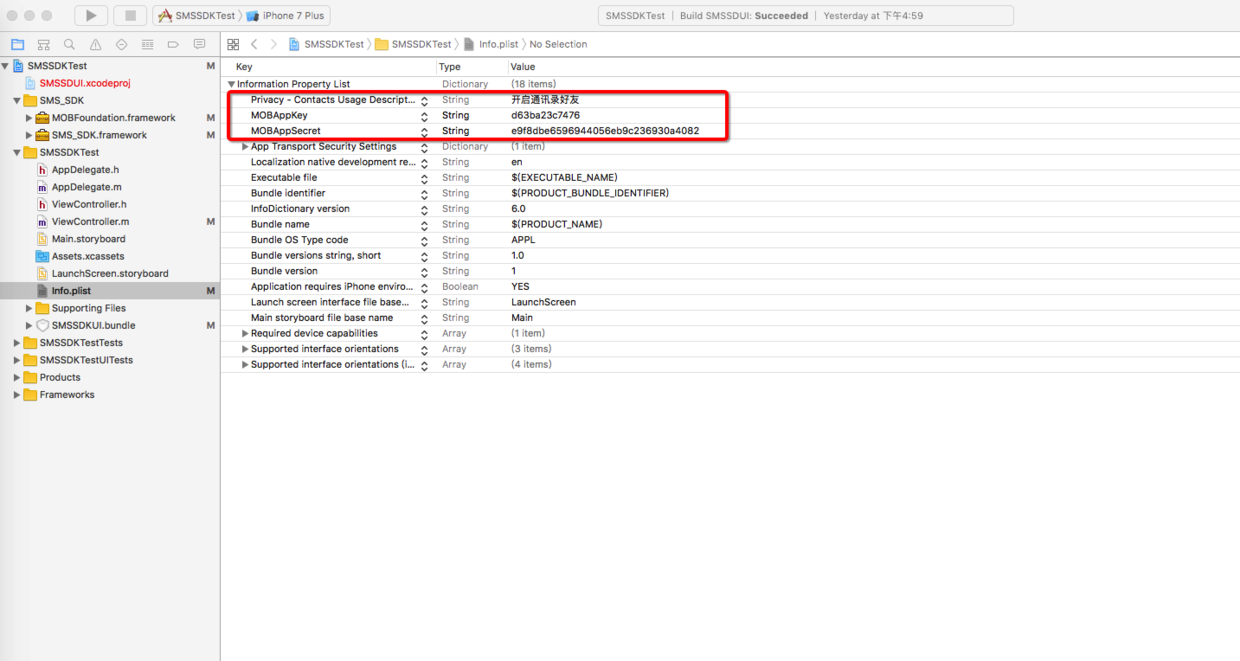This screenshot has width=1240, height=661.
Task: Click No Selection in the jump bar
Action: (558, 44)
